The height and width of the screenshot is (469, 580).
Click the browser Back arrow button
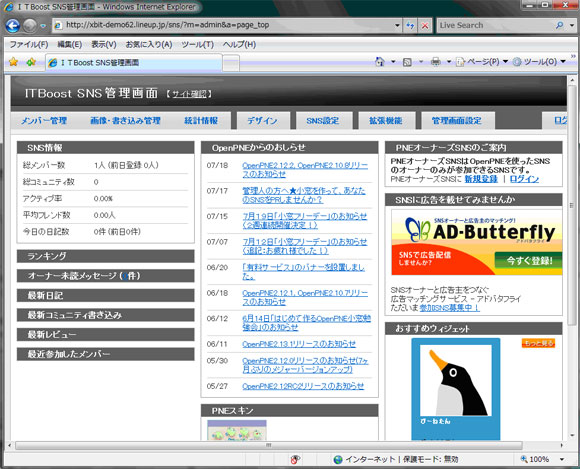(13, 26)
